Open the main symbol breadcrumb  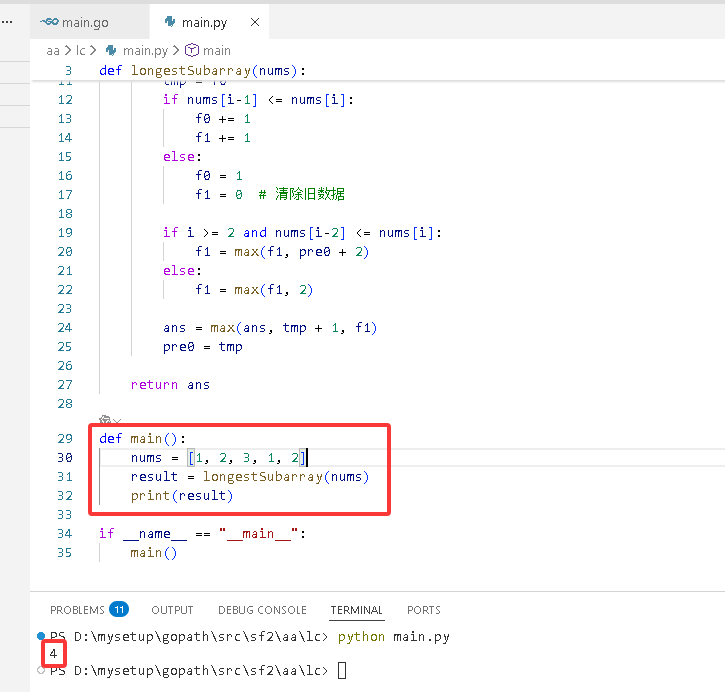click(x=216, y=50)
